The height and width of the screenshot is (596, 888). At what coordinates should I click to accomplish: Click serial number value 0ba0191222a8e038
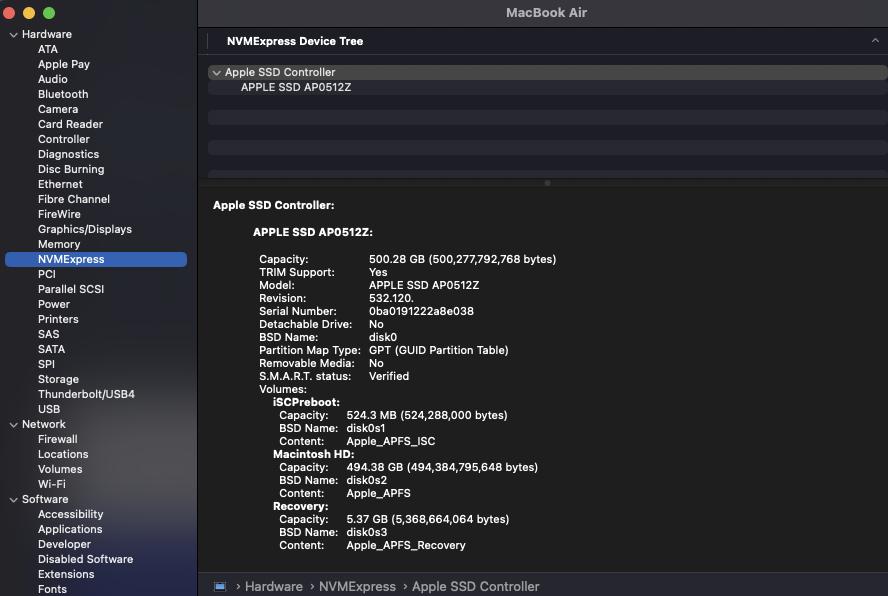421,312
